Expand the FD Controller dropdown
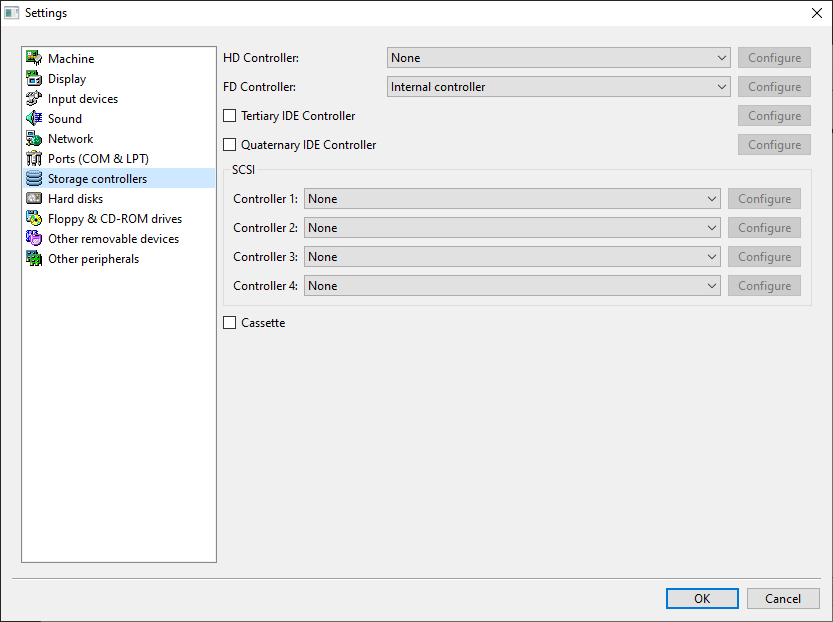Viewport: 833px width, 622px height. [x=558, y=87]
